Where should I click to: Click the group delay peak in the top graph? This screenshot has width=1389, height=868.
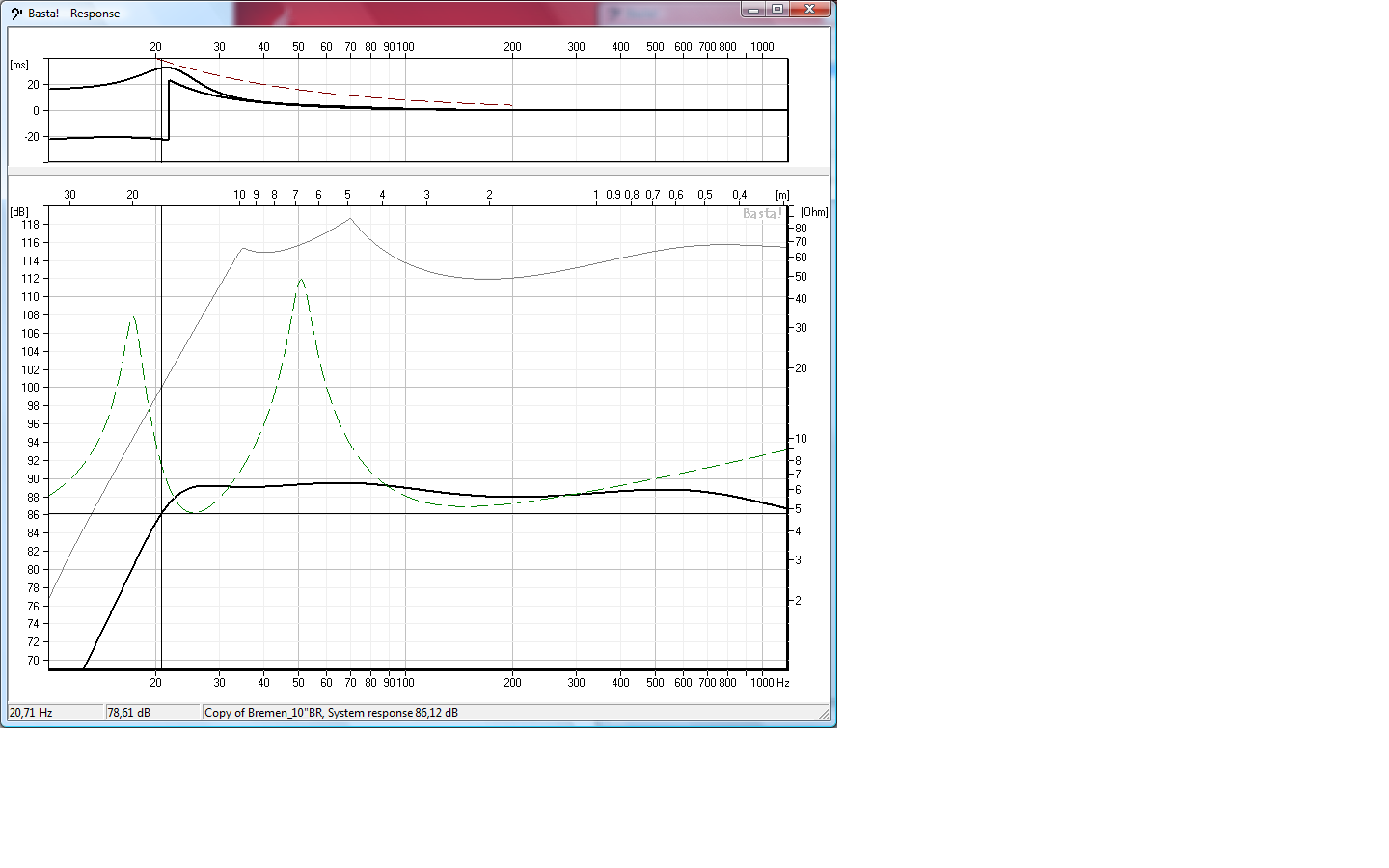point(167,68)
